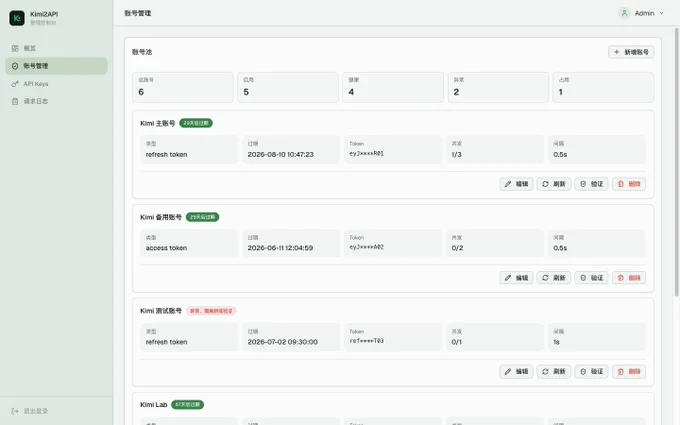Click the concurrency value 0/1
This screenshot has width=680, height=425.
click(x=456, y=342)
